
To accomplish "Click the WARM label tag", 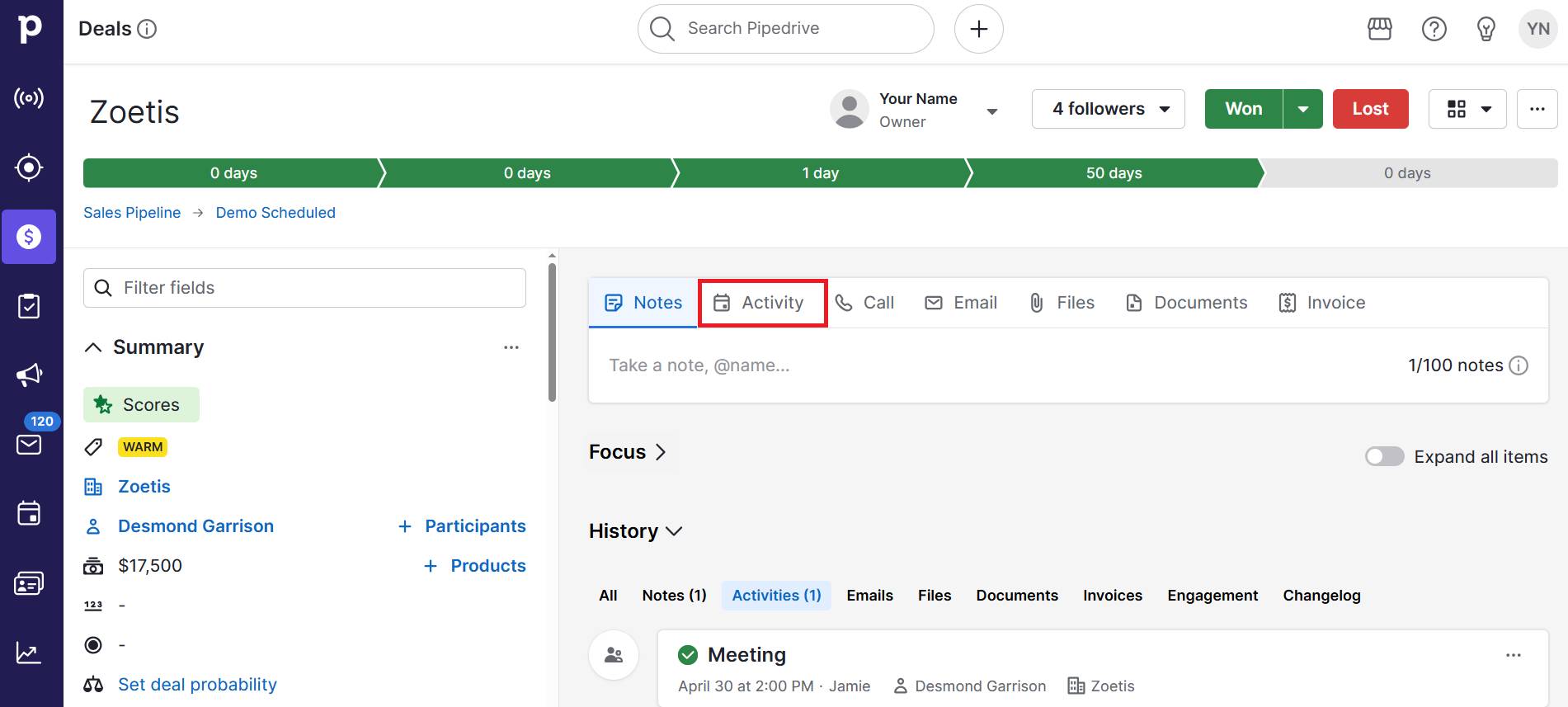I will click(x=143, y=447).
